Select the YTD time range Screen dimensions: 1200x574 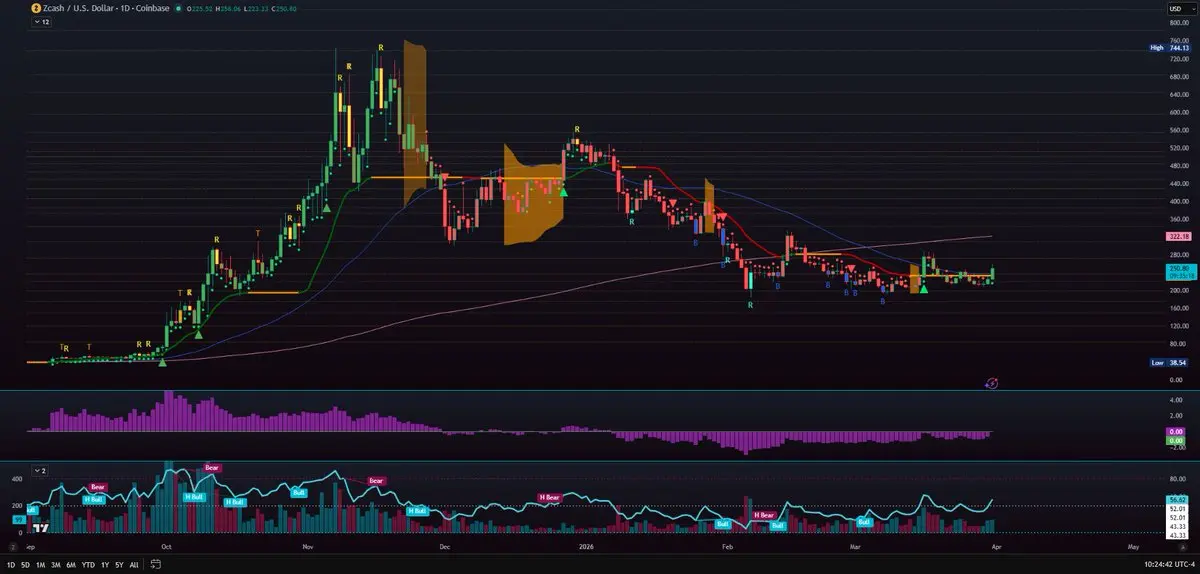pos(88,565)
